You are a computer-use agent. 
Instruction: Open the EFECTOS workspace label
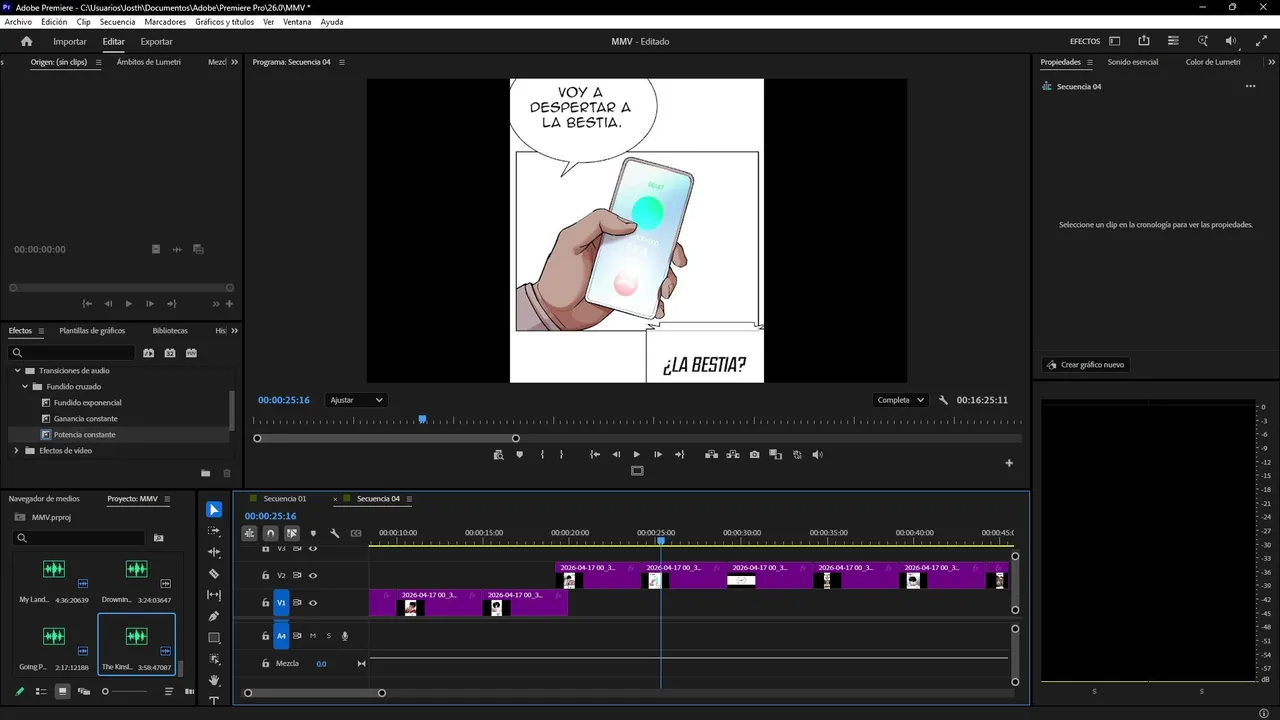pos(1085,42)
